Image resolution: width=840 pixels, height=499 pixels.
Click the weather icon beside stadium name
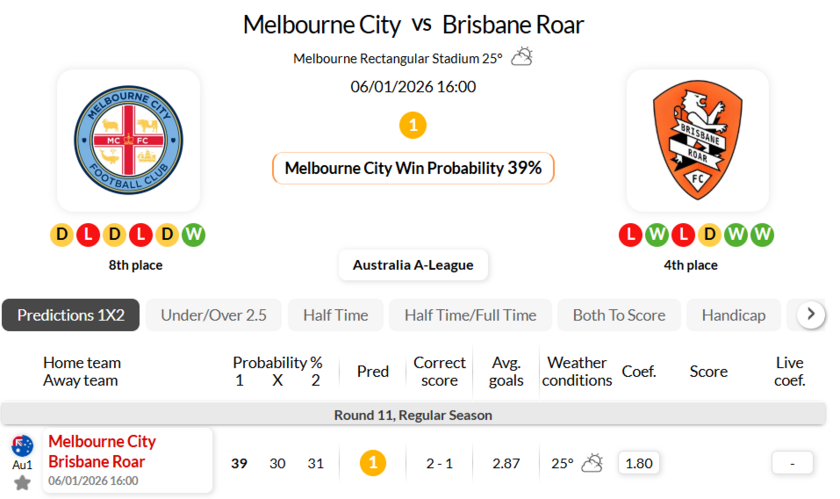click(522, 57)
